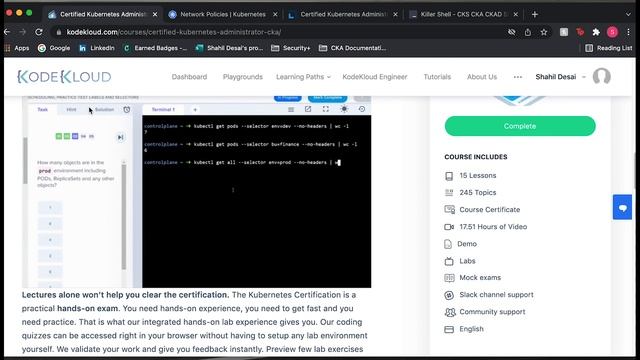Close the Network Policies browser tab
The height and width of the screenshot is (360, 640).
pos(275,14)
